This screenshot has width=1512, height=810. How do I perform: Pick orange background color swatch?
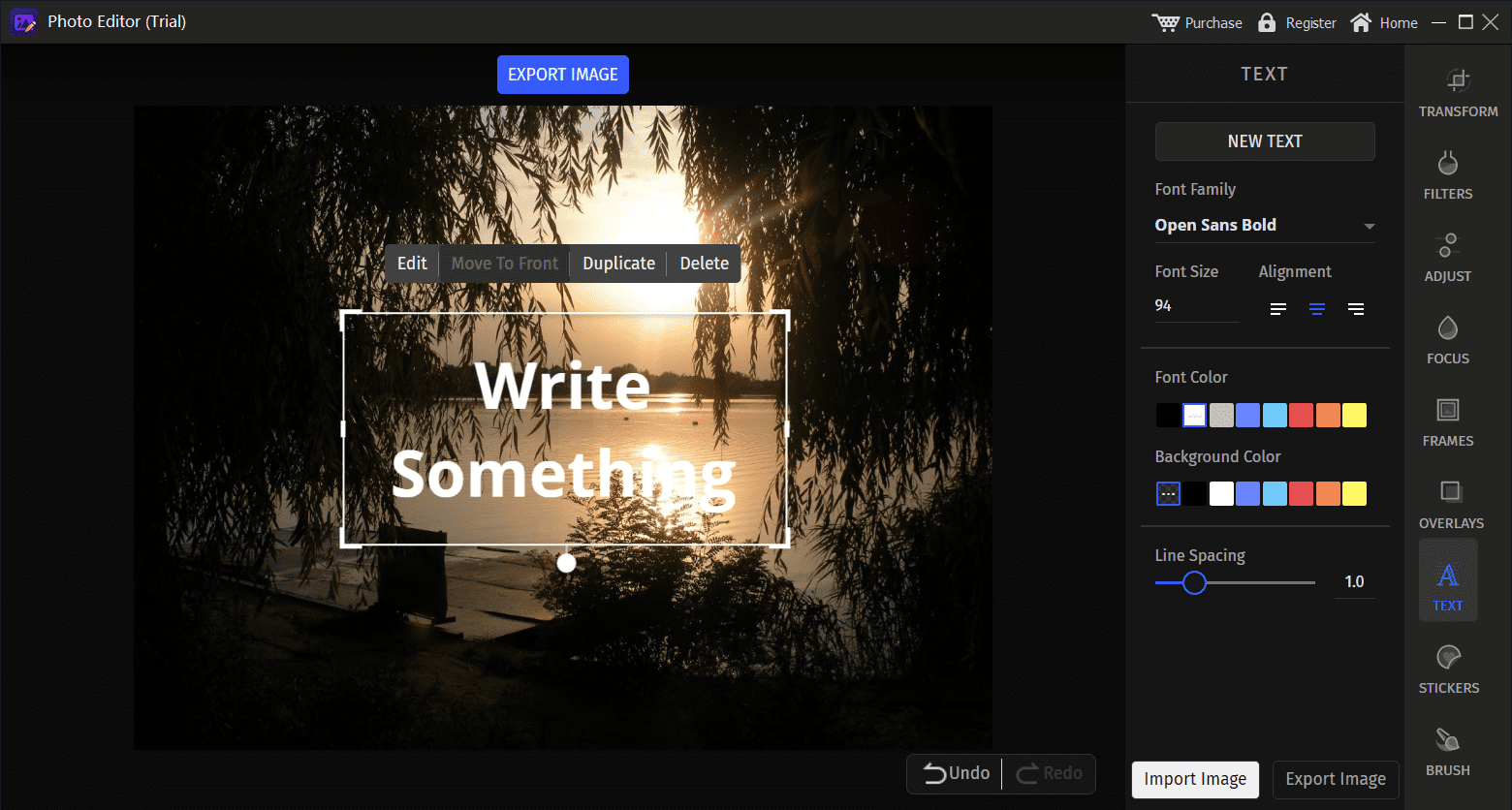(1328, 494)
